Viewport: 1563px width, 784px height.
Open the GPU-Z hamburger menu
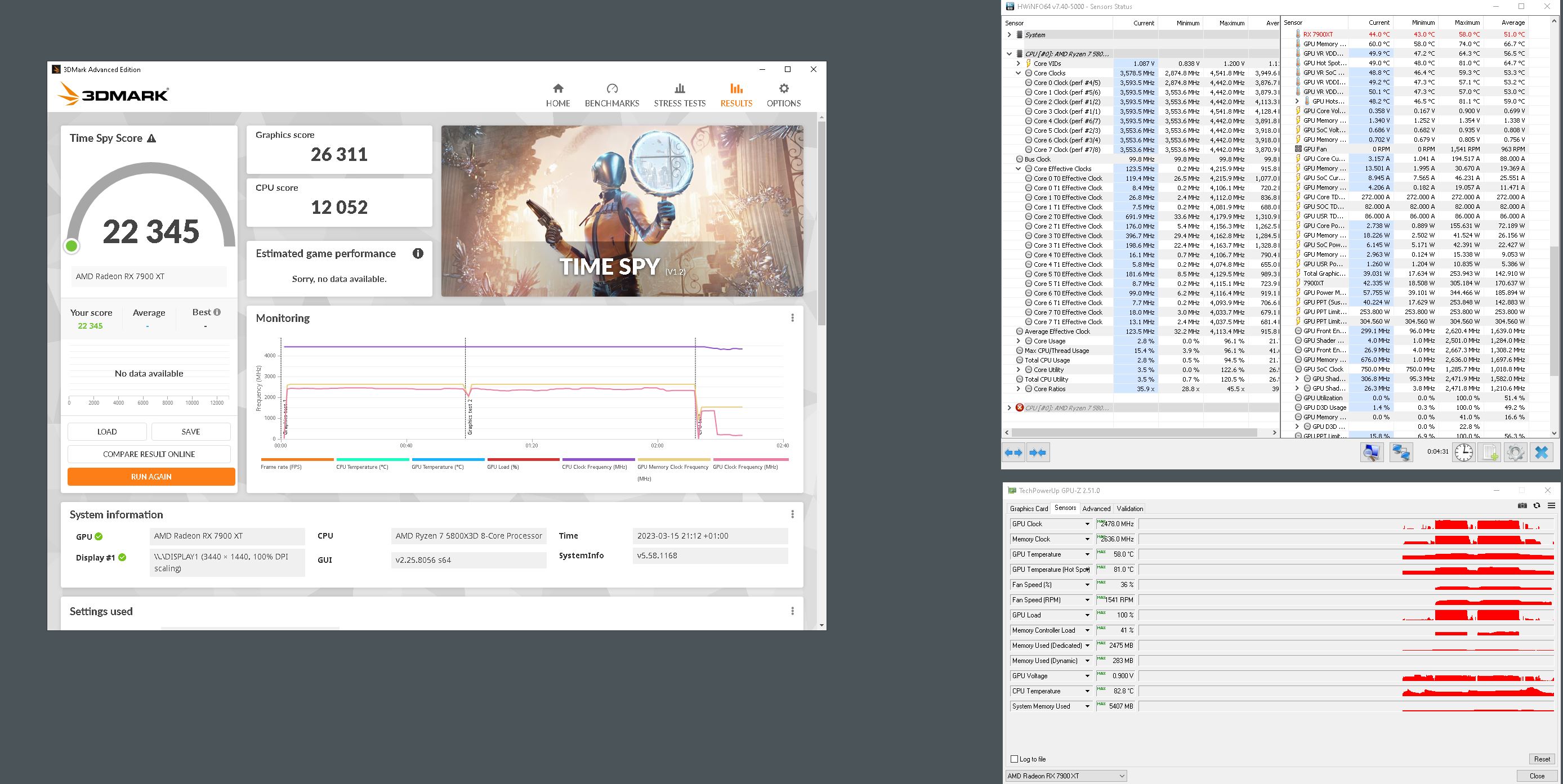[1552, 506]
